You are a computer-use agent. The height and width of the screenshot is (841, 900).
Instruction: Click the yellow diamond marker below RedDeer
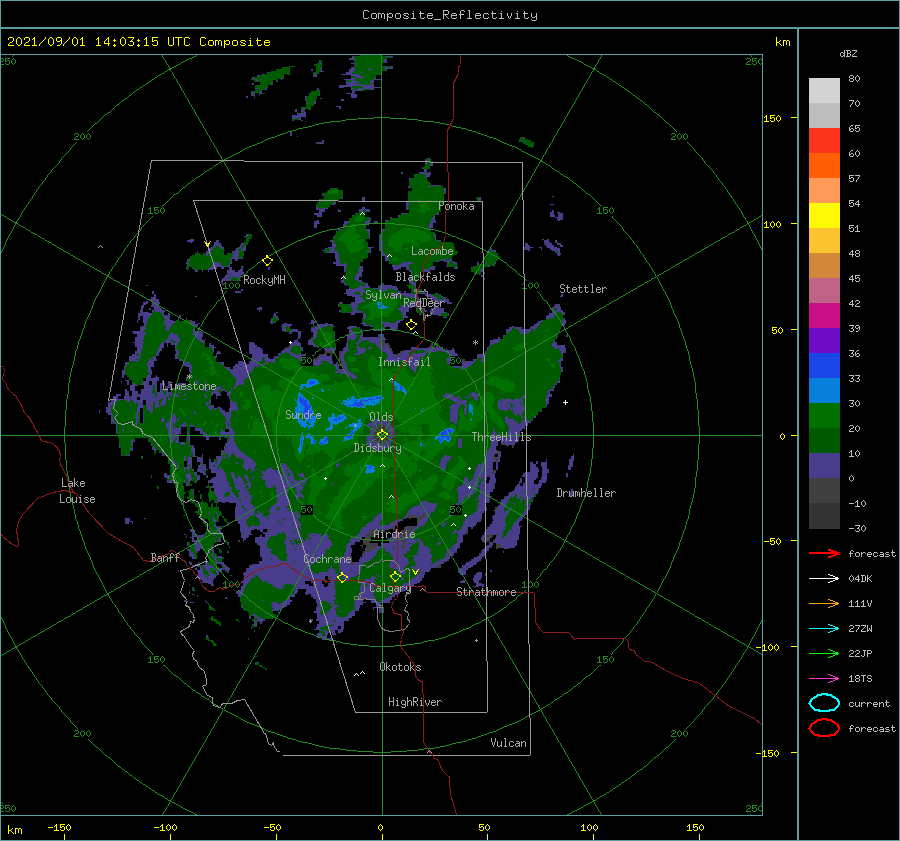411,325
